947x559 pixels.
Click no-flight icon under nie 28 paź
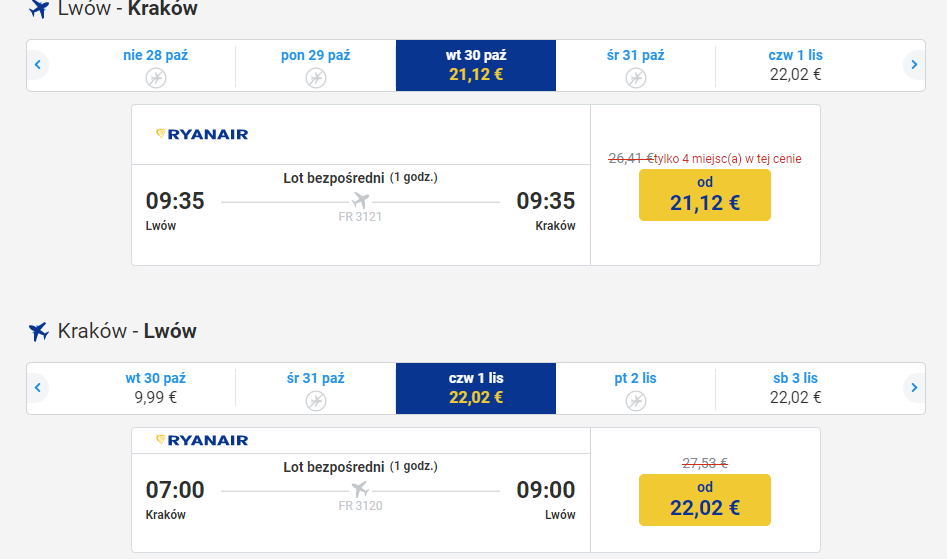[x=156, y=78]
